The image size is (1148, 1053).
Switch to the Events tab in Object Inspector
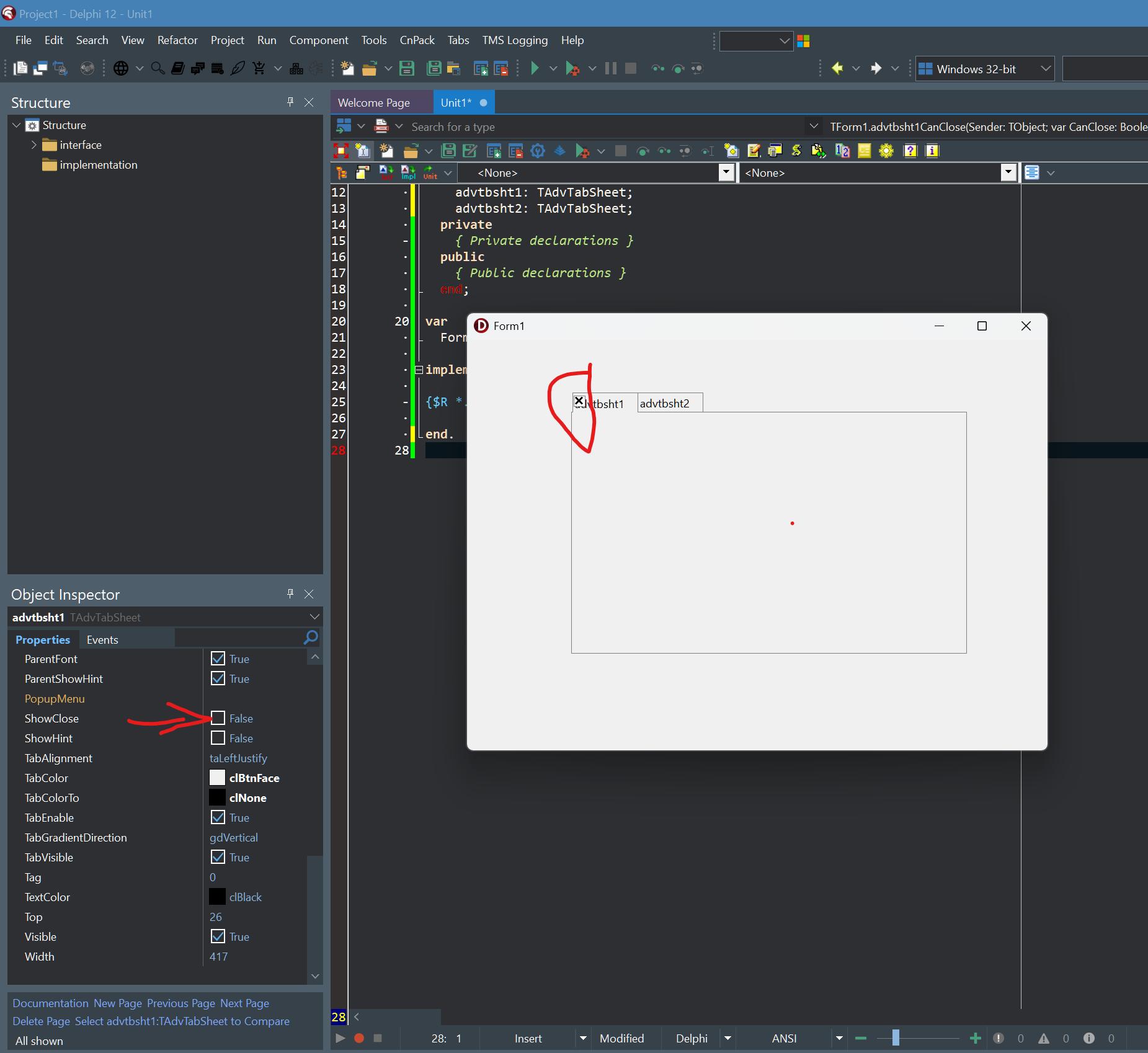102,639
